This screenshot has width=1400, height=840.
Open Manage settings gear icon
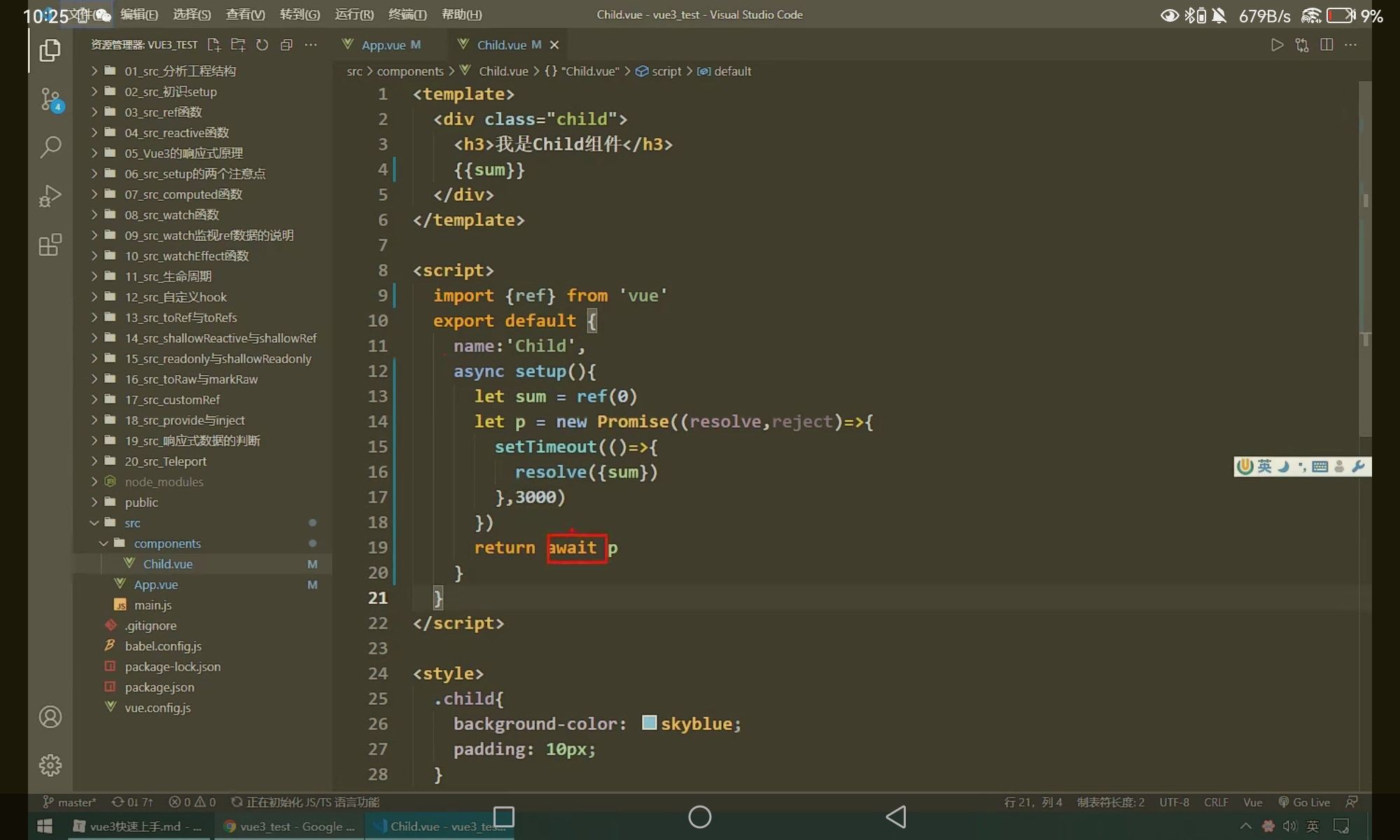tap(50, 765)
